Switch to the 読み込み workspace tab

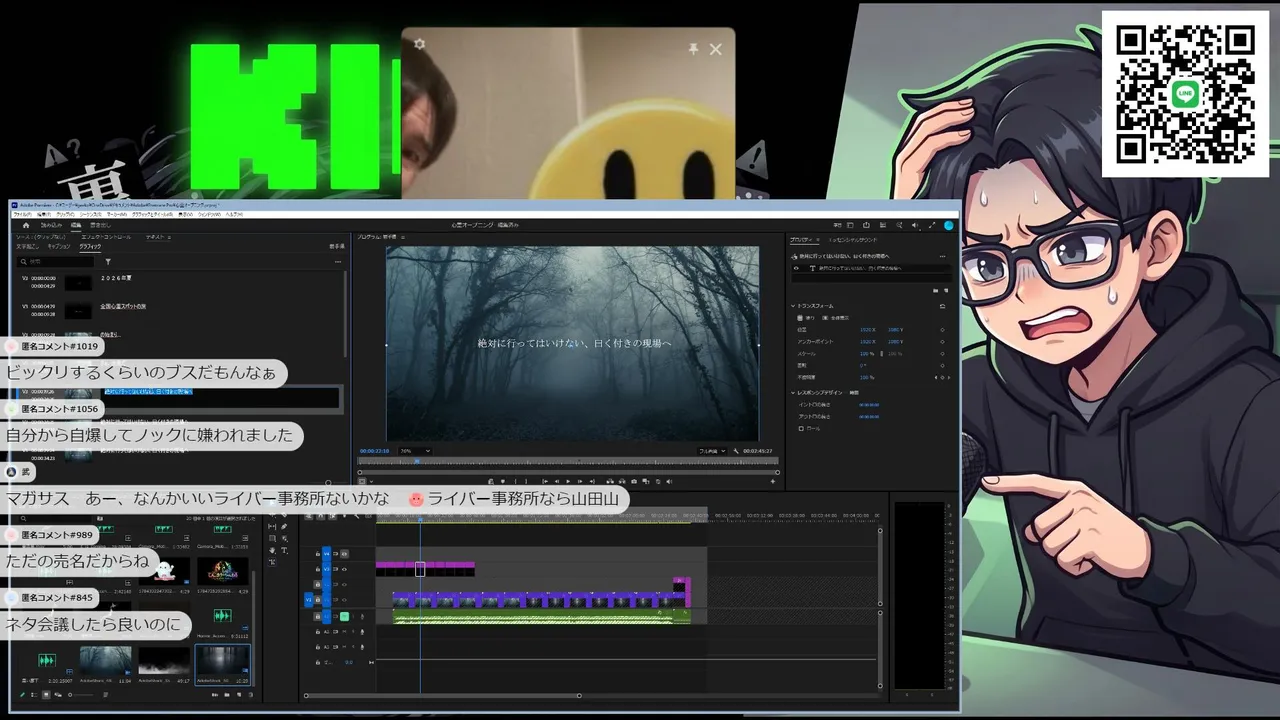tap(51, 225)
